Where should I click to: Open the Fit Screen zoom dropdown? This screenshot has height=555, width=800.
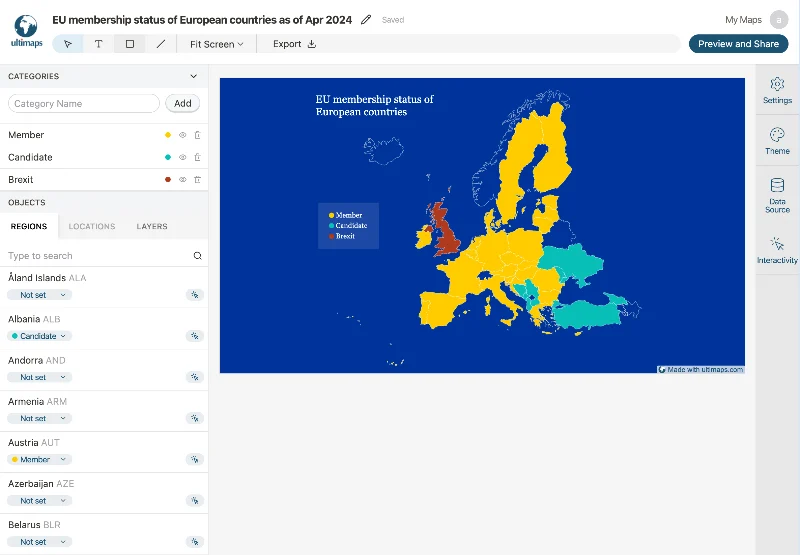pyautogui.click(x=216, y=44)
